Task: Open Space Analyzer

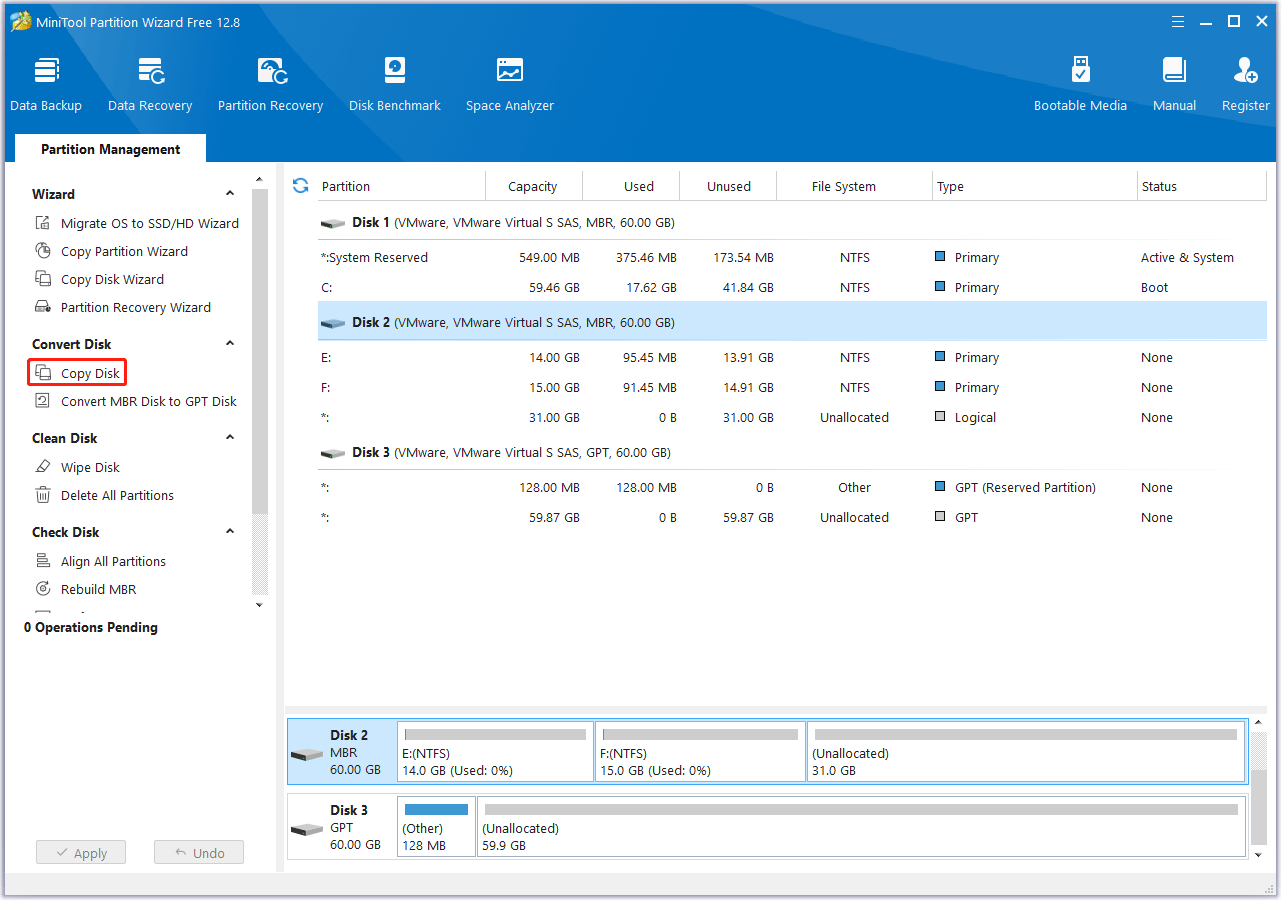Action: [x=509, y=84]
